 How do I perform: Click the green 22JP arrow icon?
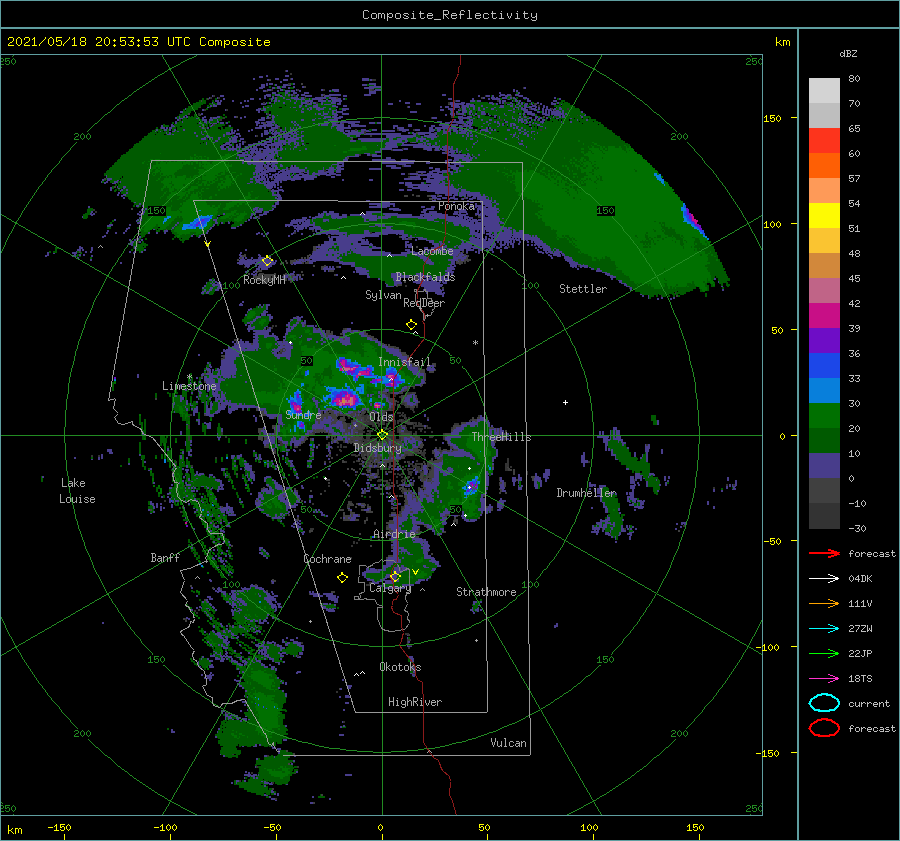click(824, 653)
